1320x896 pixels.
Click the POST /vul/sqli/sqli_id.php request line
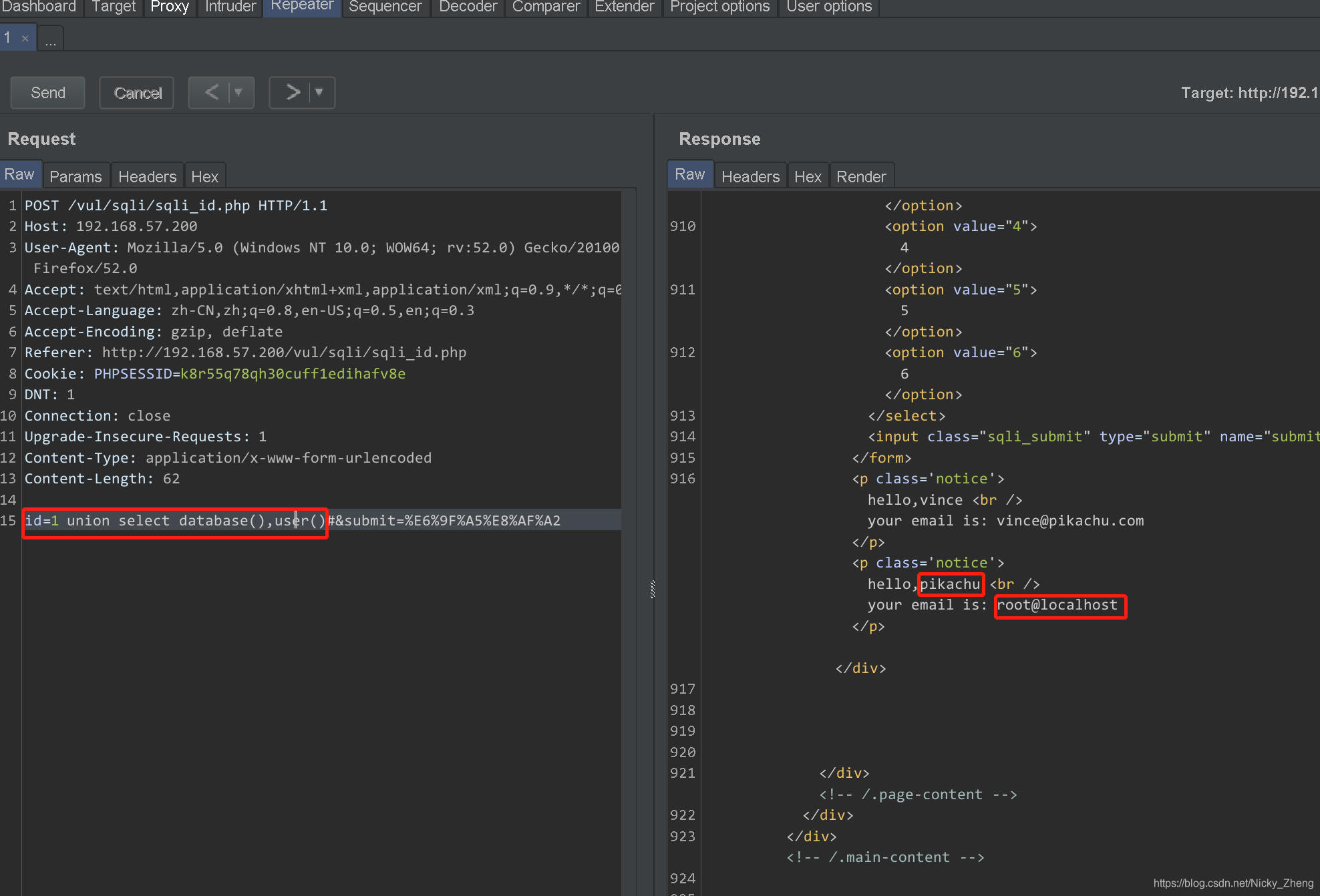pos(176,206)
